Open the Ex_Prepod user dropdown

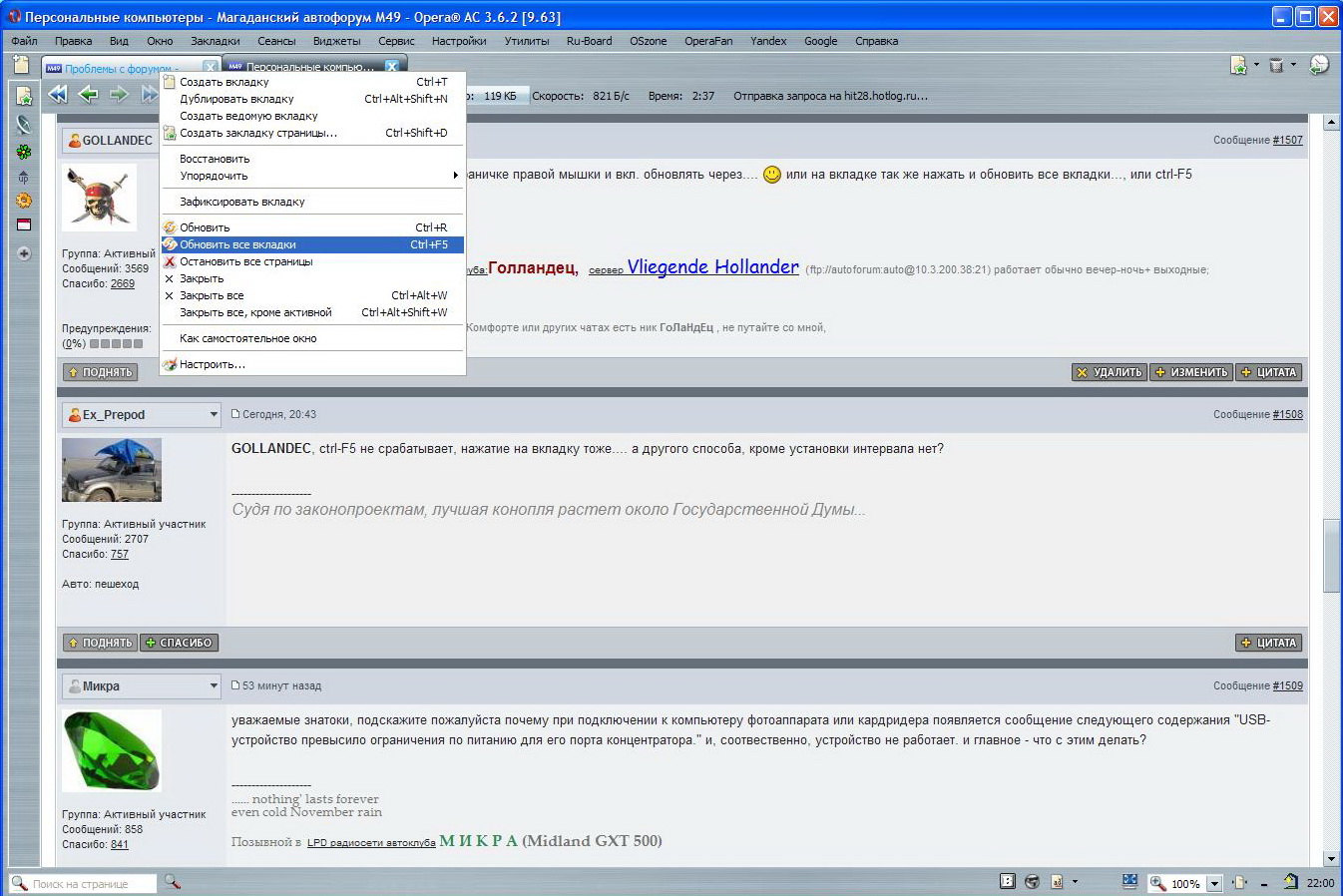213,415
